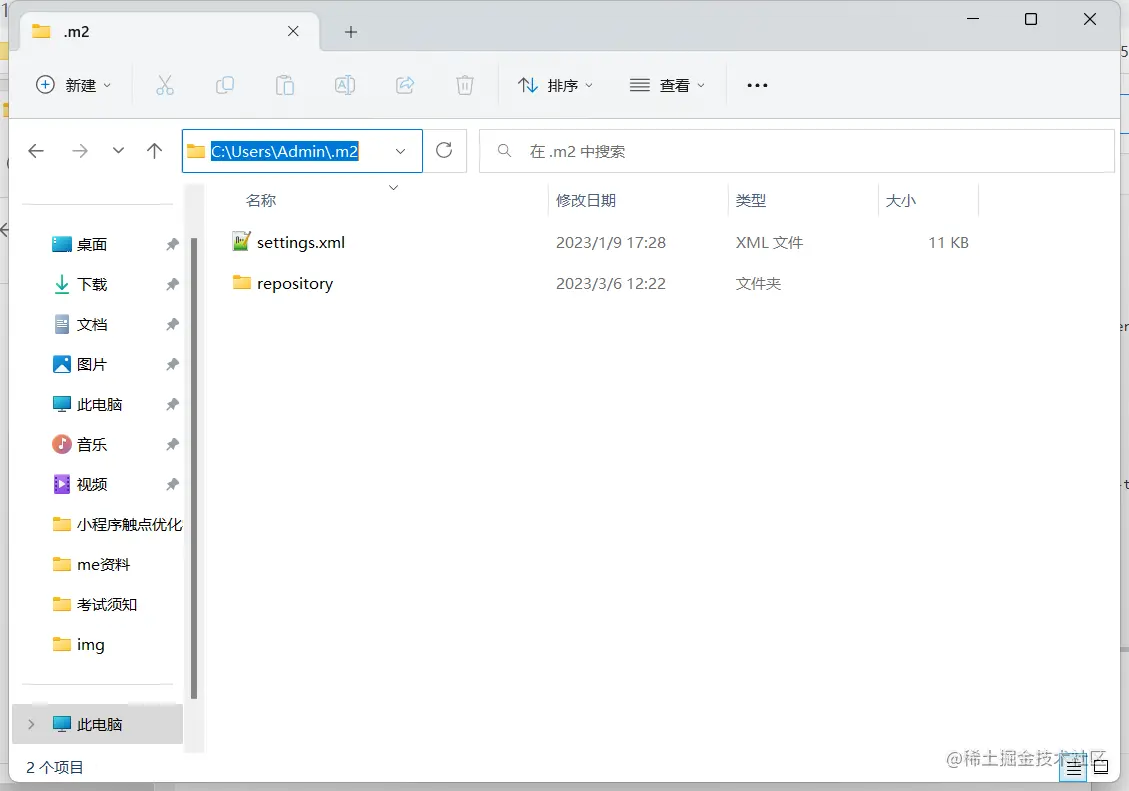Screen dimensions: 1129x791
Task: Click the repository folder icon
Action: 241,282
